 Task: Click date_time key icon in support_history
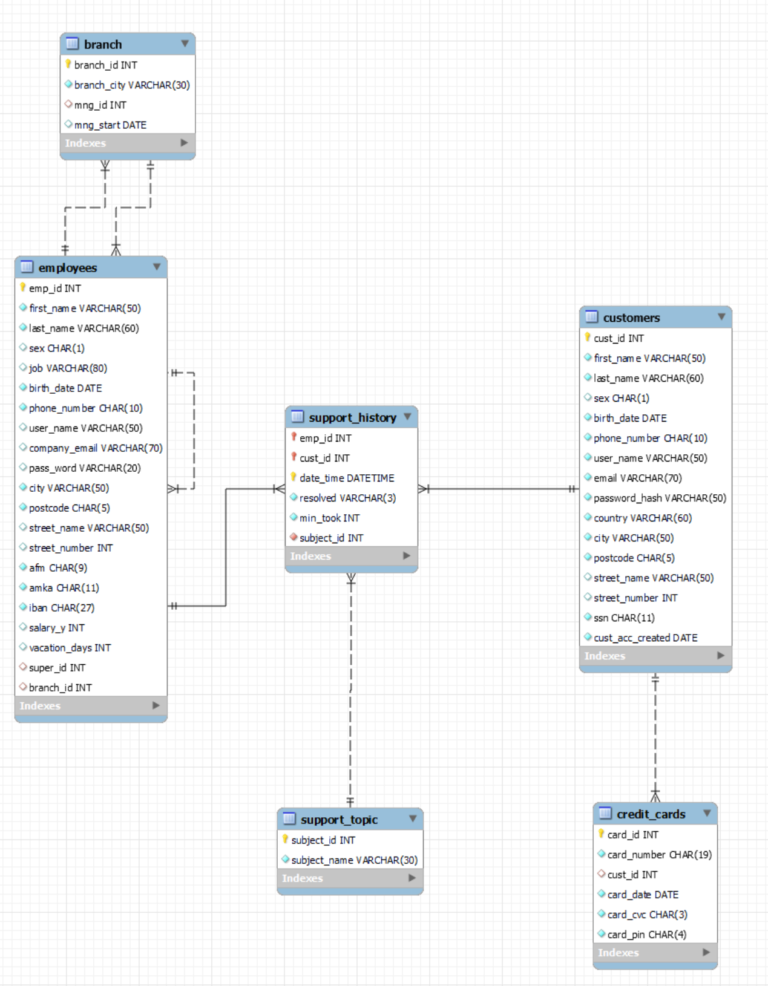coord(294,477)
